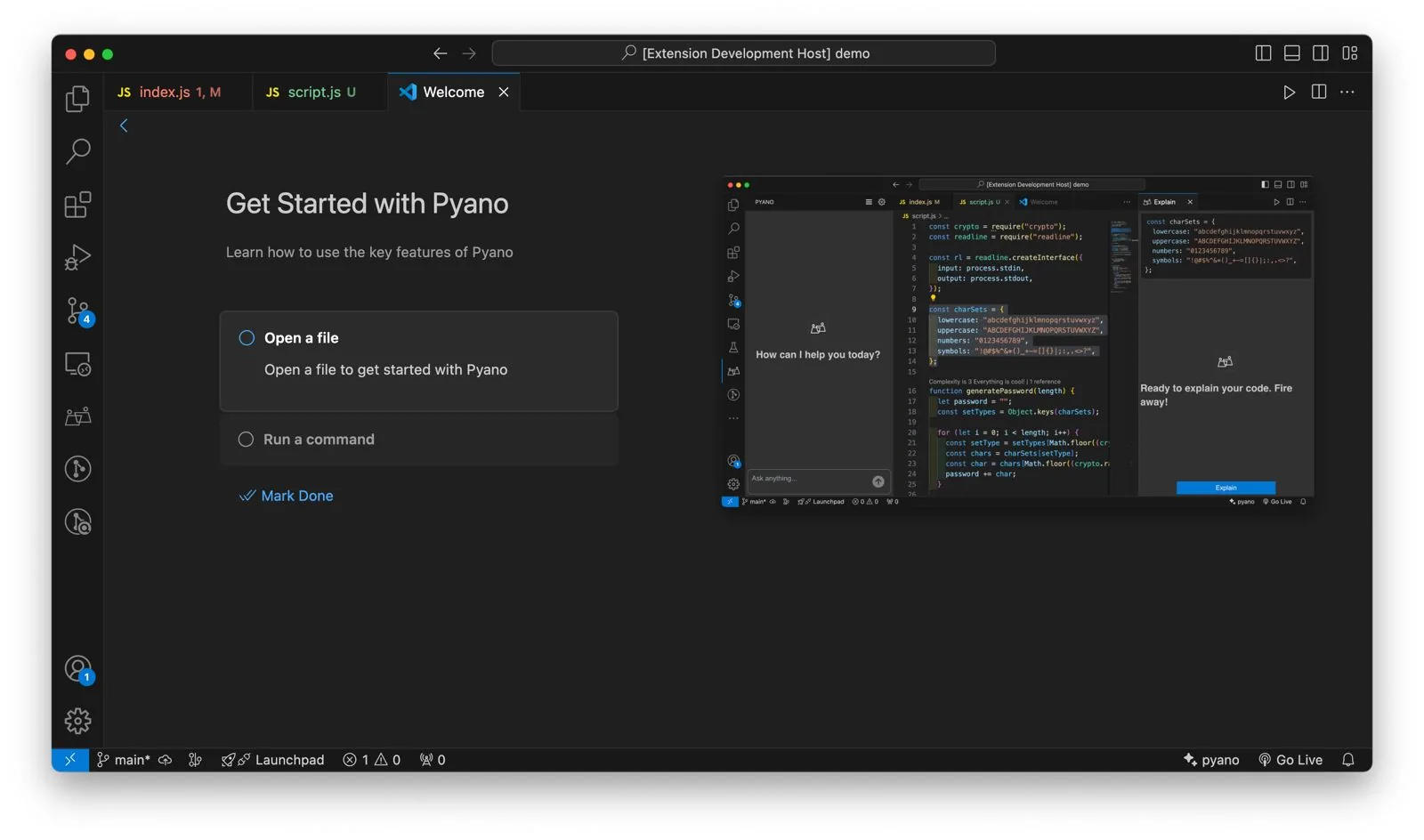This screenshot has height=840, width=1424.
Task: Click the command center search box
Action: coord(743,53)
